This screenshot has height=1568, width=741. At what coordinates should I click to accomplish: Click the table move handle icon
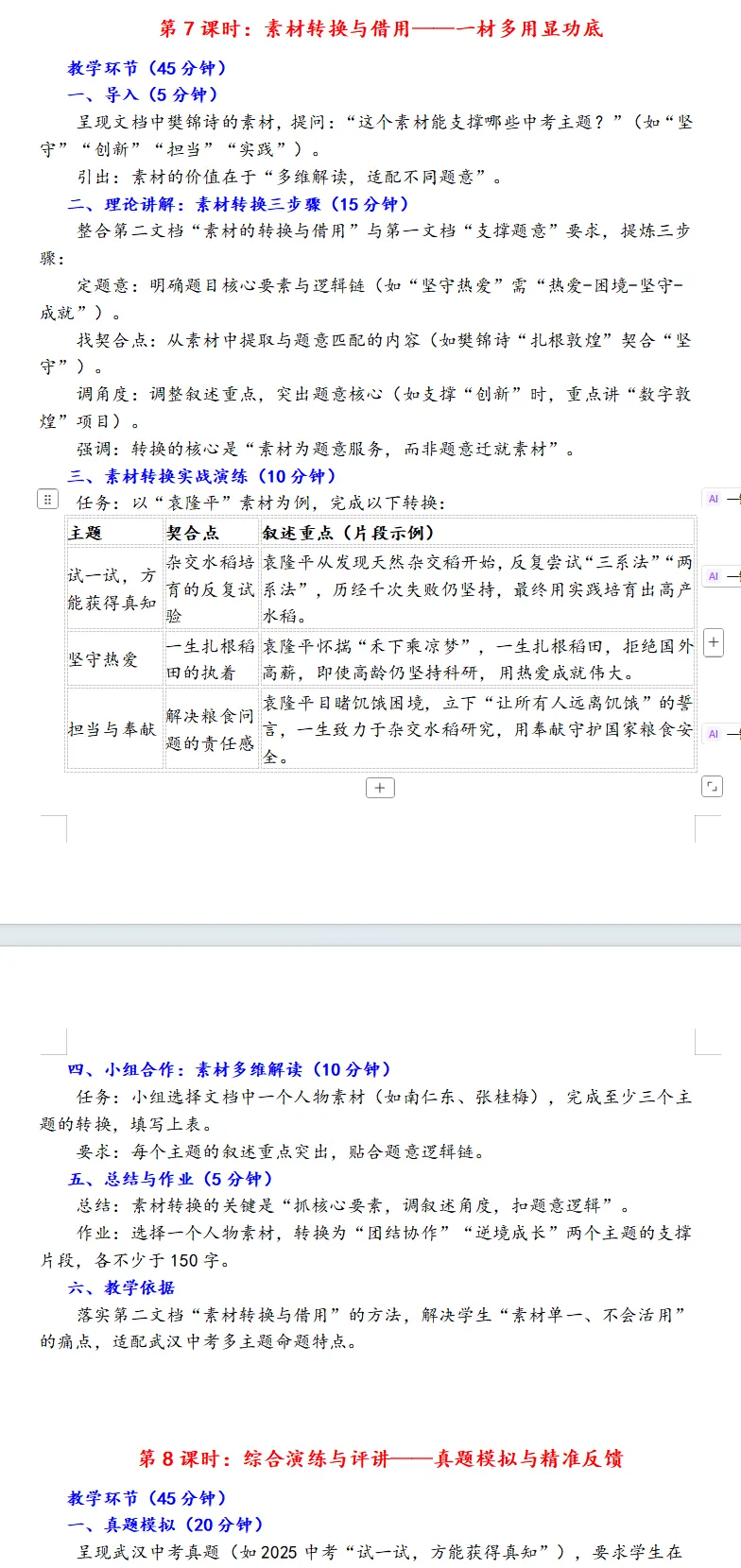[x=47, y=500]
